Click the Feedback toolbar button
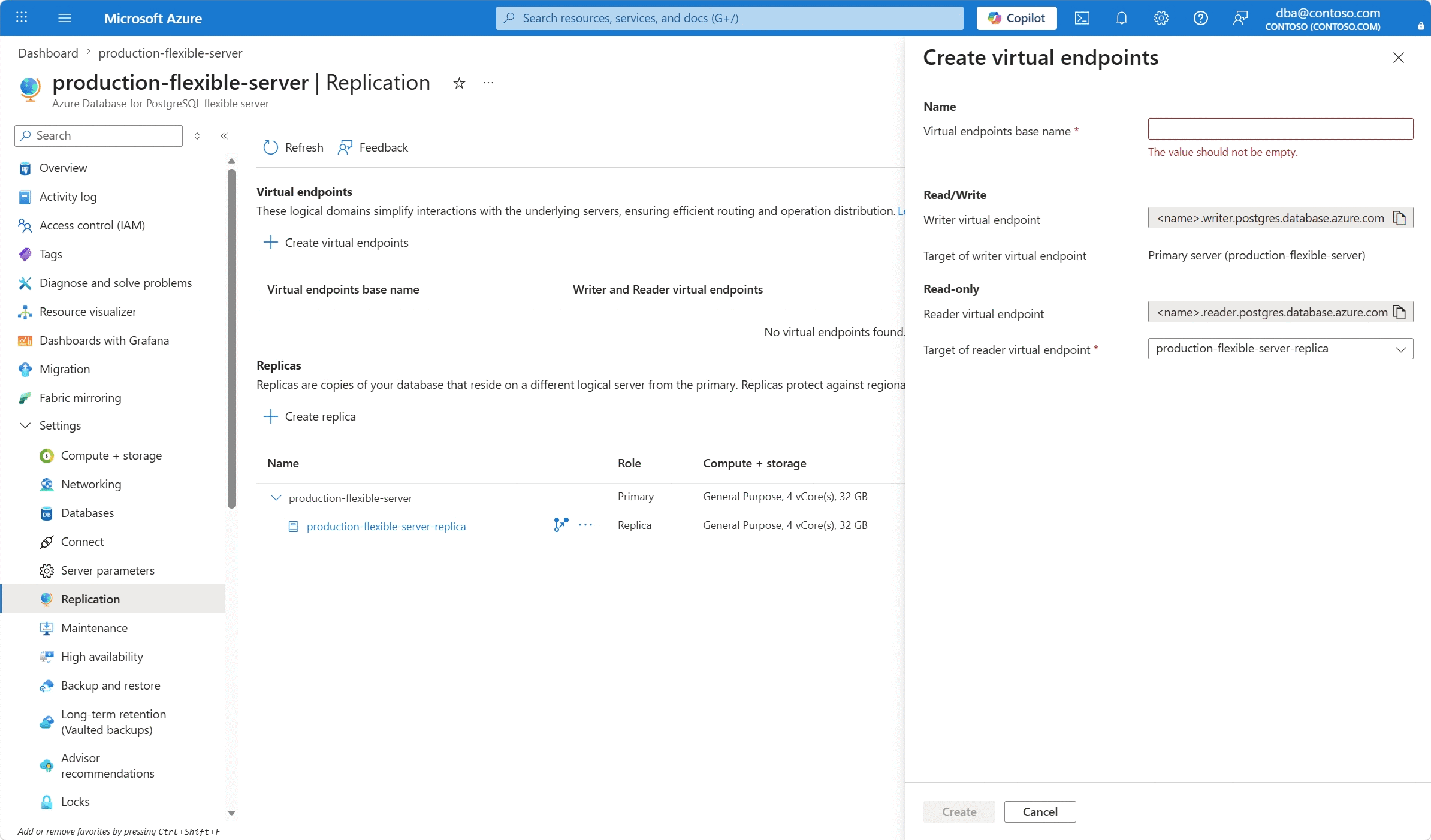 pyautogui.click(x=373, y=147)
